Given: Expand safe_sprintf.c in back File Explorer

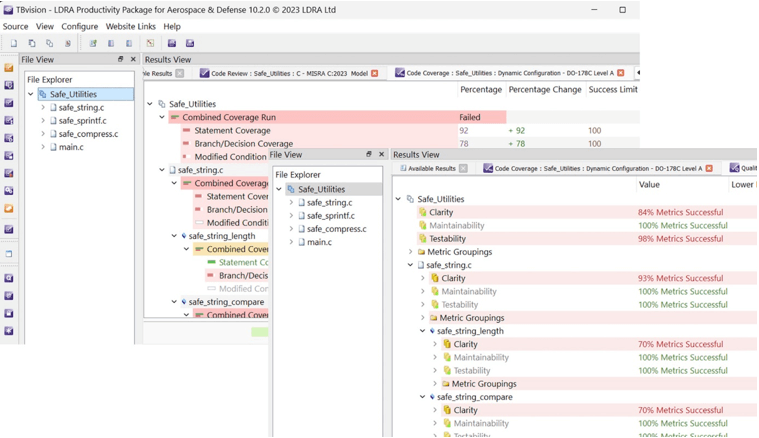Looking at the screenshot, I should point(43,121).
